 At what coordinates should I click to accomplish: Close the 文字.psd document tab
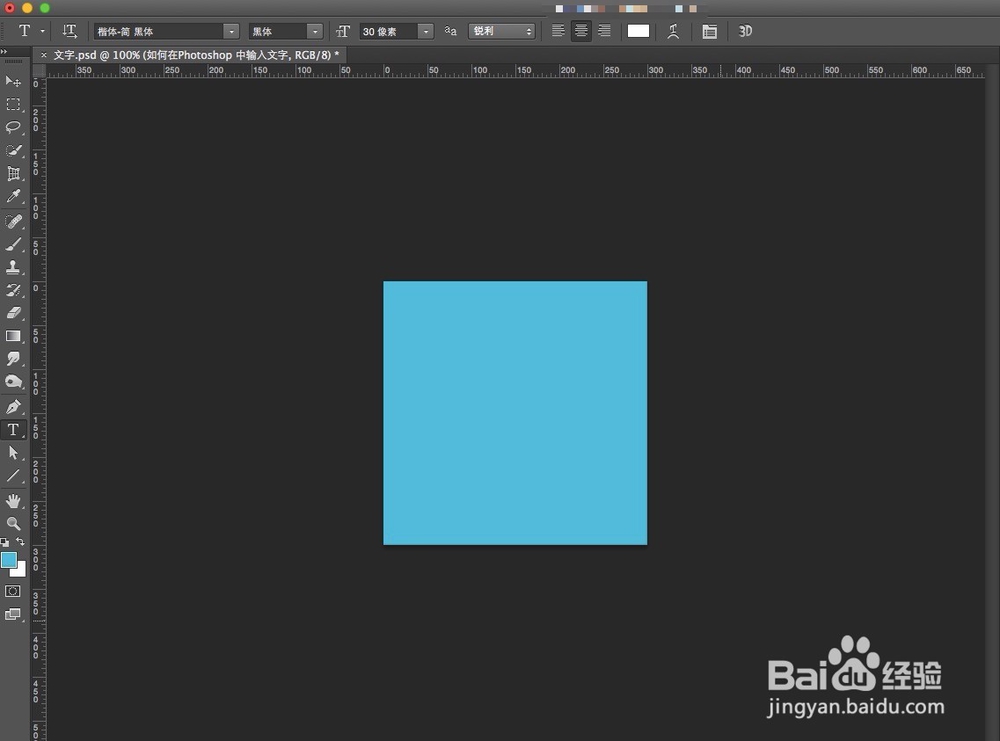(x=43, y=55)
